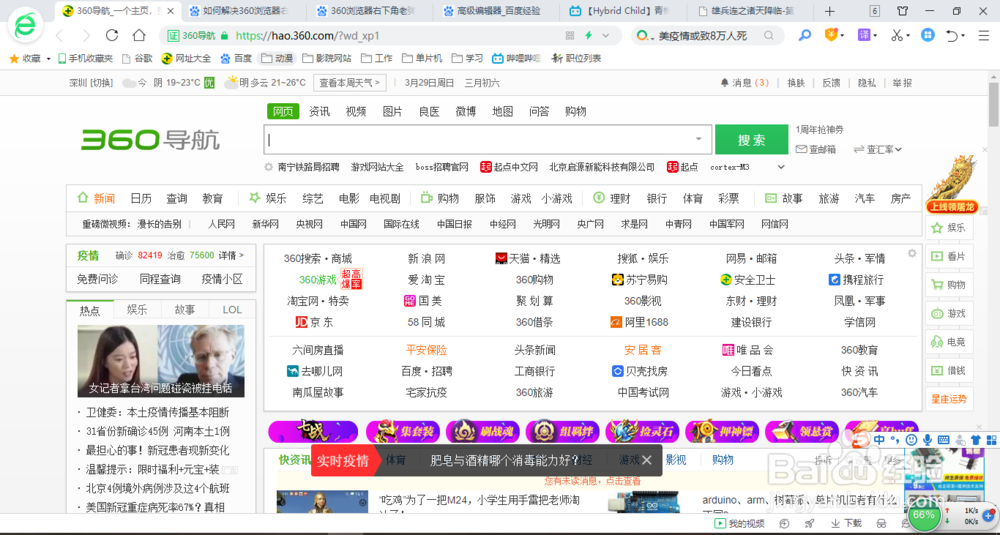Open headline 卫健委:本土疫情传播基本阻断
This screenshot has width=1000, height=535.
(x=158, y=413)
